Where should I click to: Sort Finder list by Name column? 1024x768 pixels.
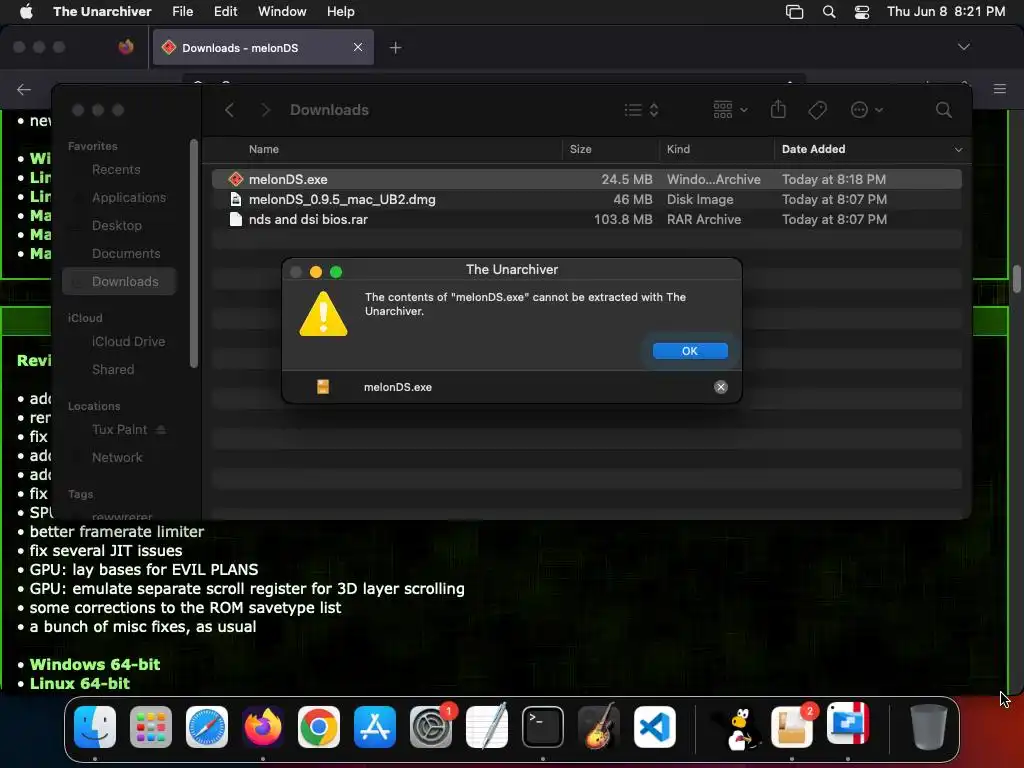click(x=264, y=149)
